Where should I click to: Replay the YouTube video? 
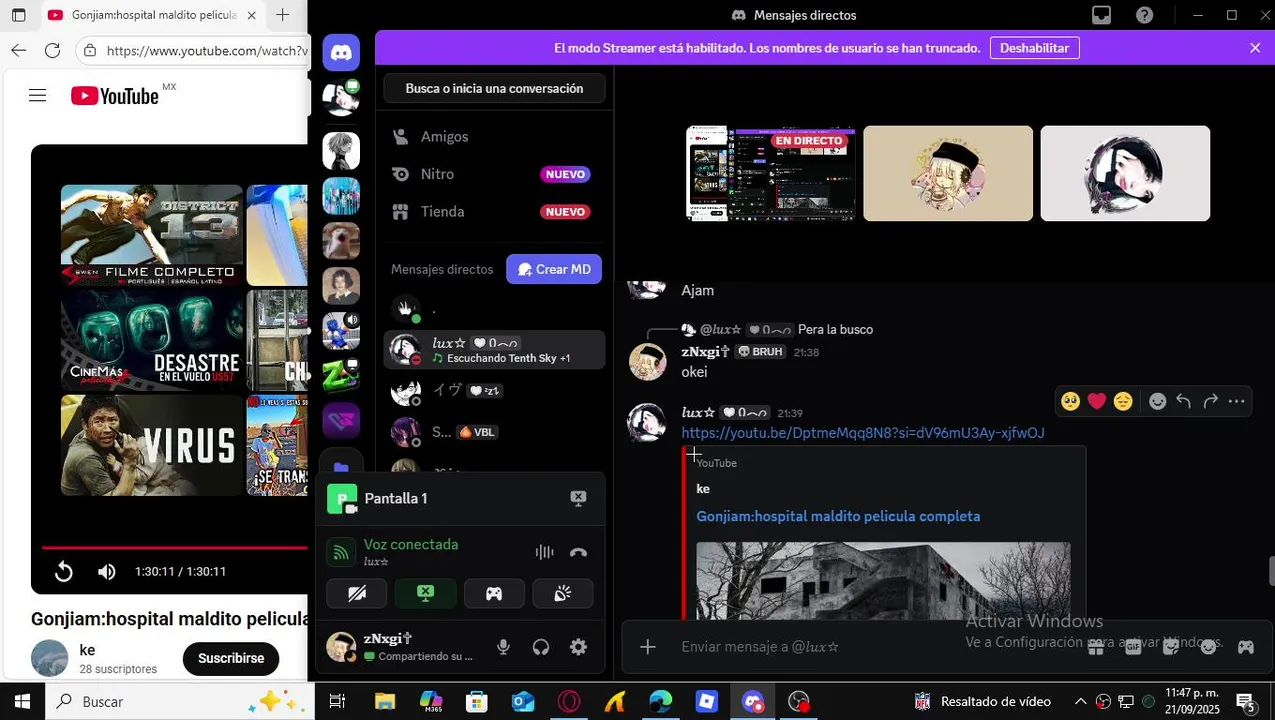coord(63,572)
